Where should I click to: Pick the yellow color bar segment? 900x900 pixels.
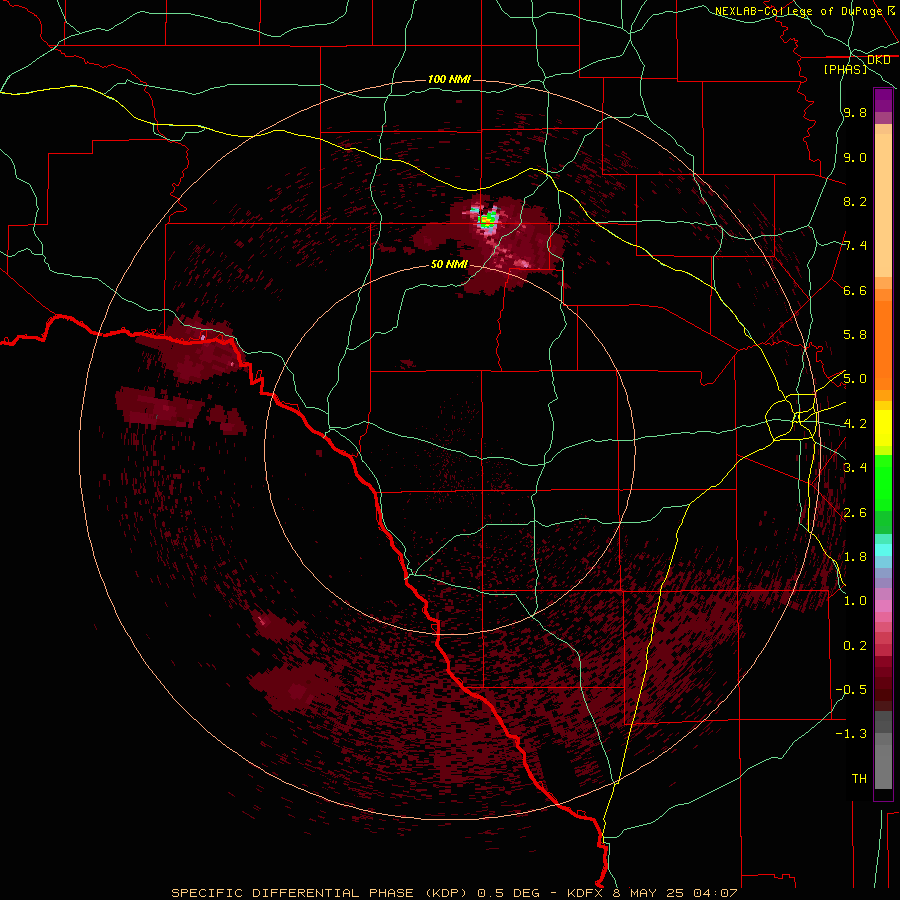[883, 428]
